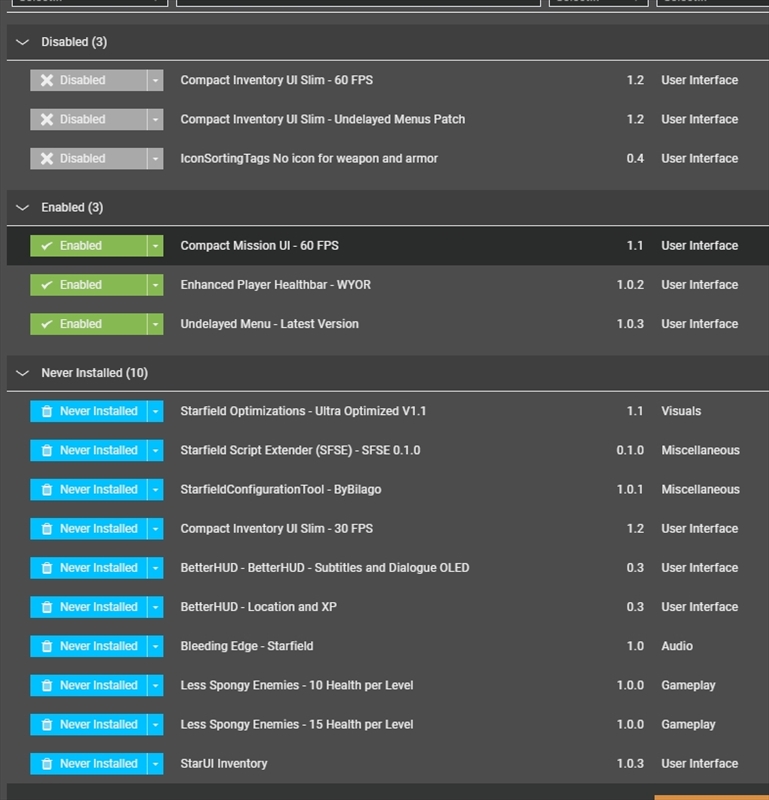Open dropdown arrow next to Compact Mission UI status
The height and width of the screenshot is (800, 769).
[x=155, y=246]
